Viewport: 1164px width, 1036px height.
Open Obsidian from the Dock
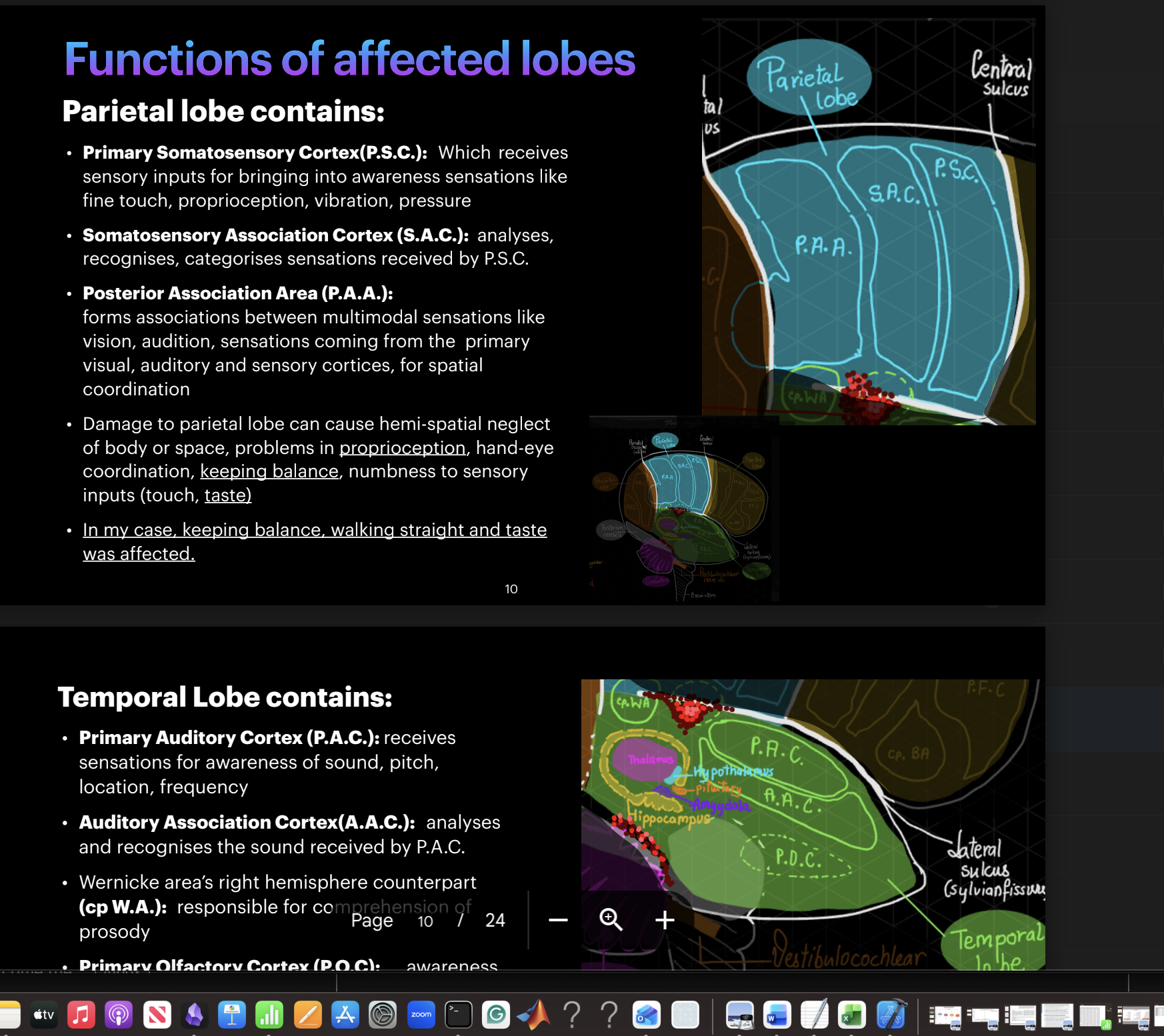(x=194, y=1015)
